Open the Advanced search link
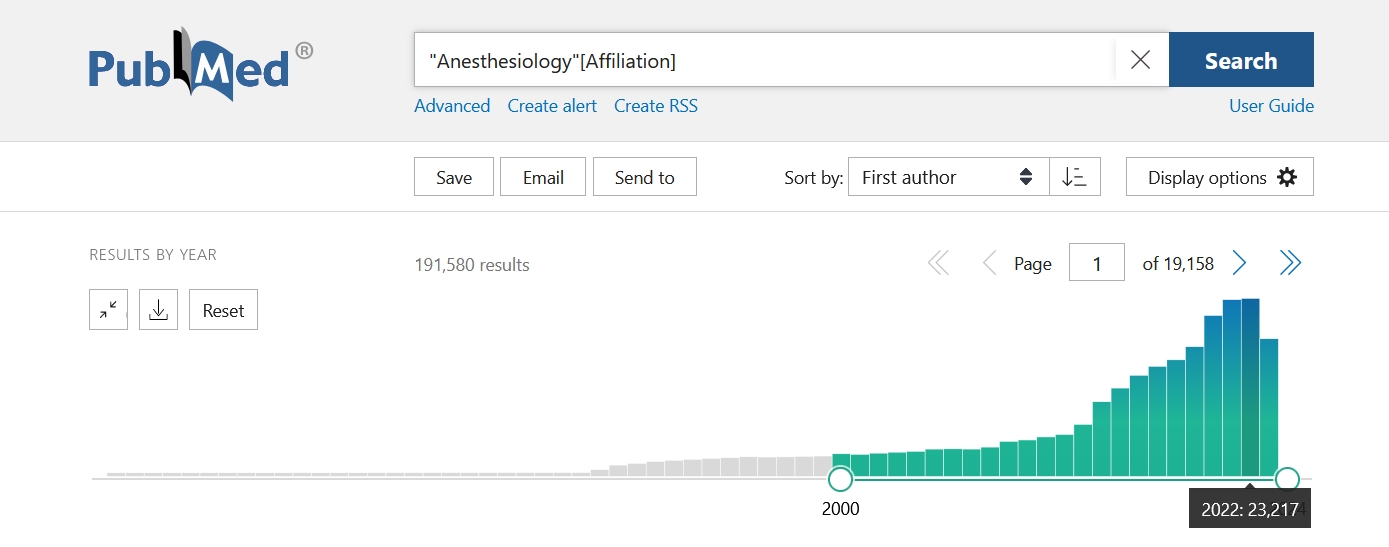This screenshot has width=1389, height=547. point(452,106)
